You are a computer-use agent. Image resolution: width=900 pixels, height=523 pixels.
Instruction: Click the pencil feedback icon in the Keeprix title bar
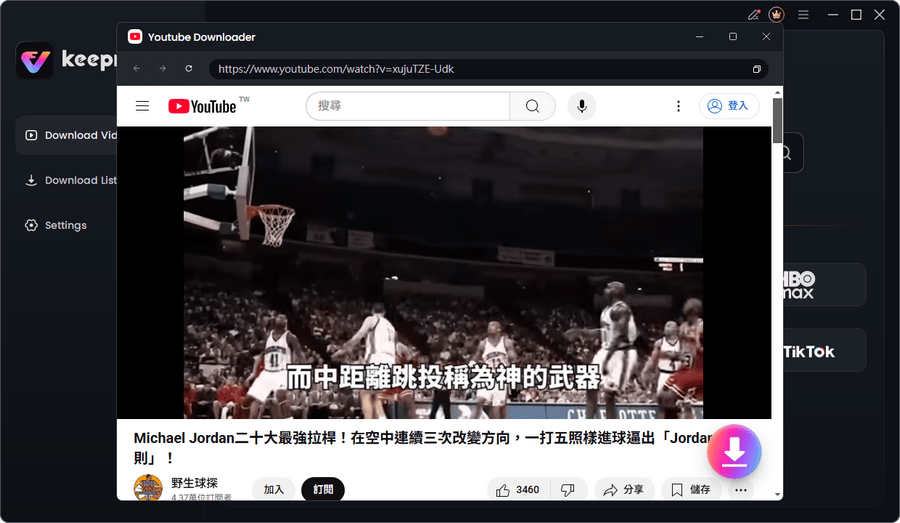click(754, 14)
